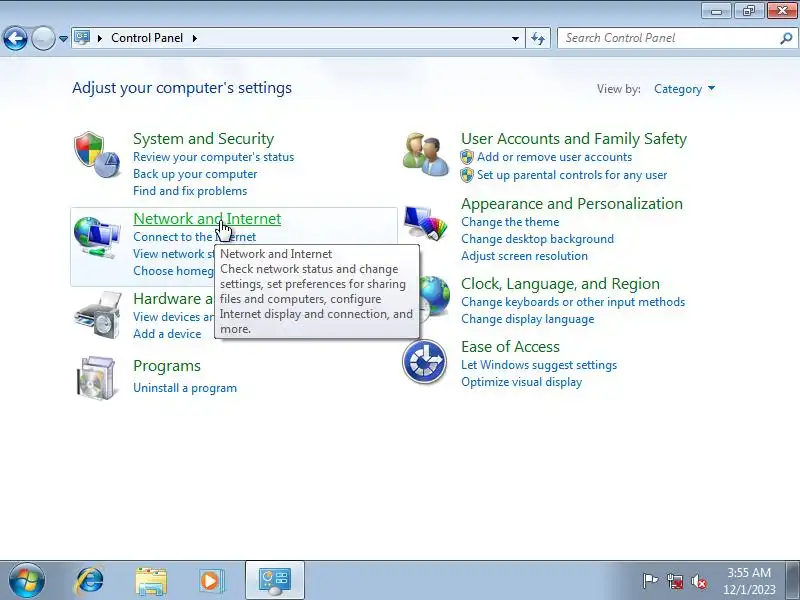Click Add or remove user accounts
Screen dimensions: 800x600
click(554, 157)
